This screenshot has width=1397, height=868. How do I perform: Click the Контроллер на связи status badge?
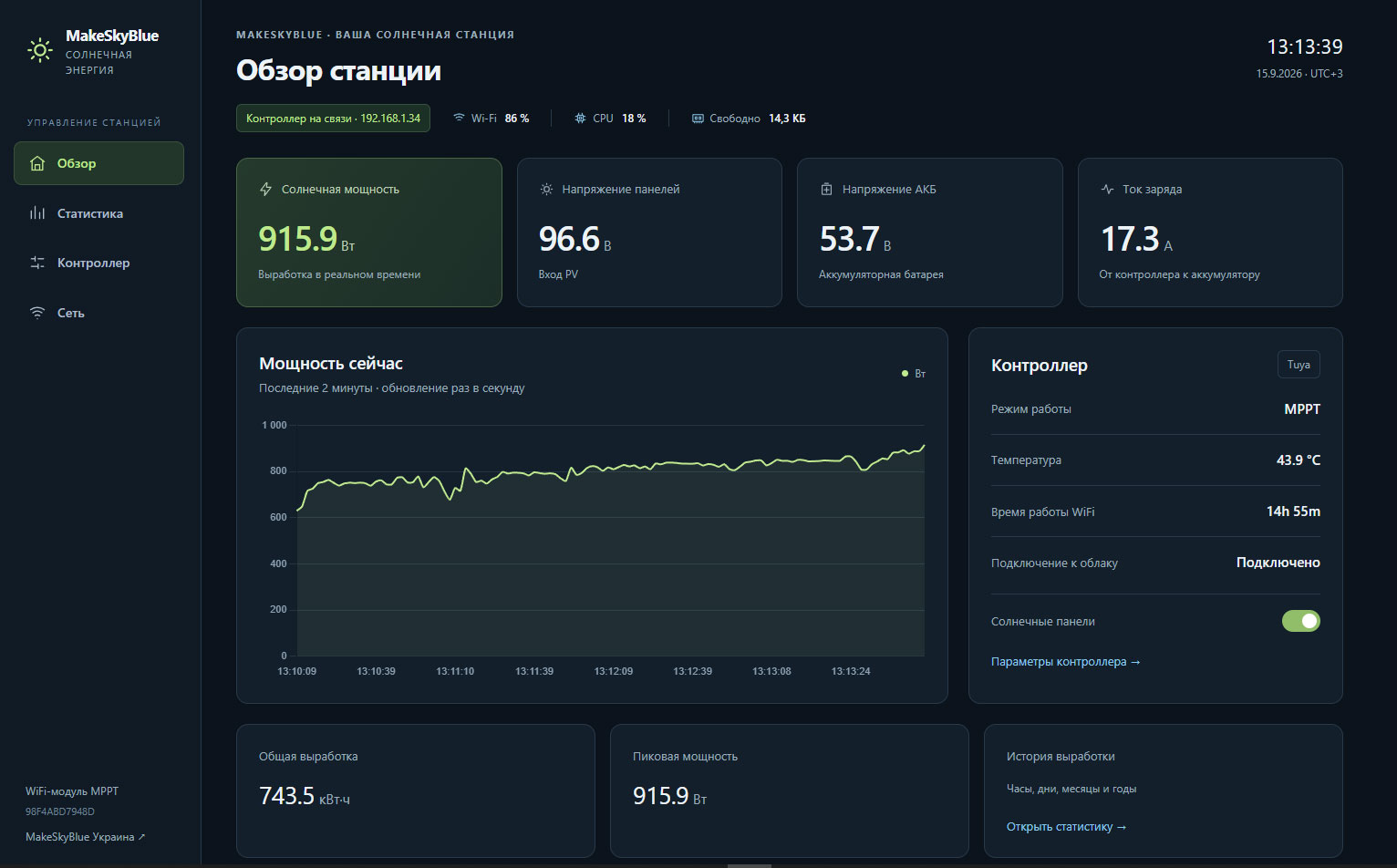[333, 119]
